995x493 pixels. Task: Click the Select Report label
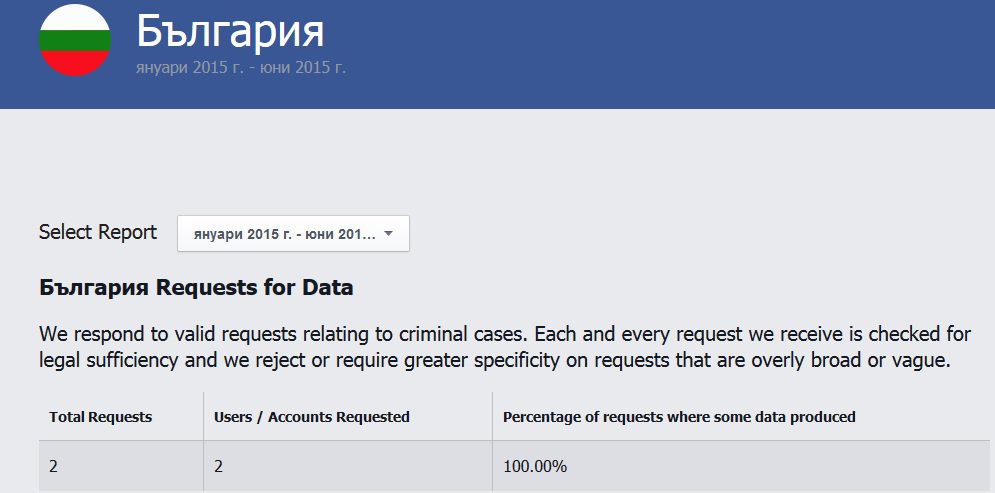point(98,232)
